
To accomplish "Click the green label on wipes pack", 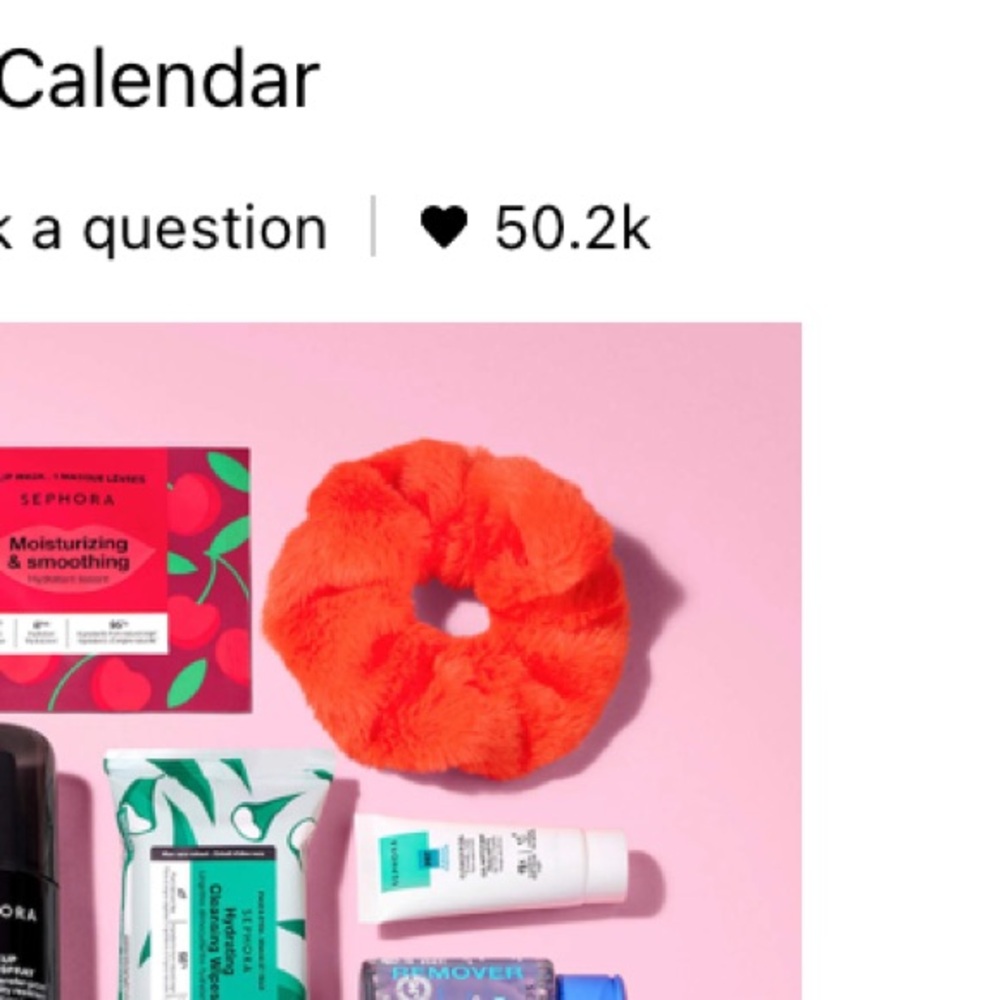I will [214, 925].
